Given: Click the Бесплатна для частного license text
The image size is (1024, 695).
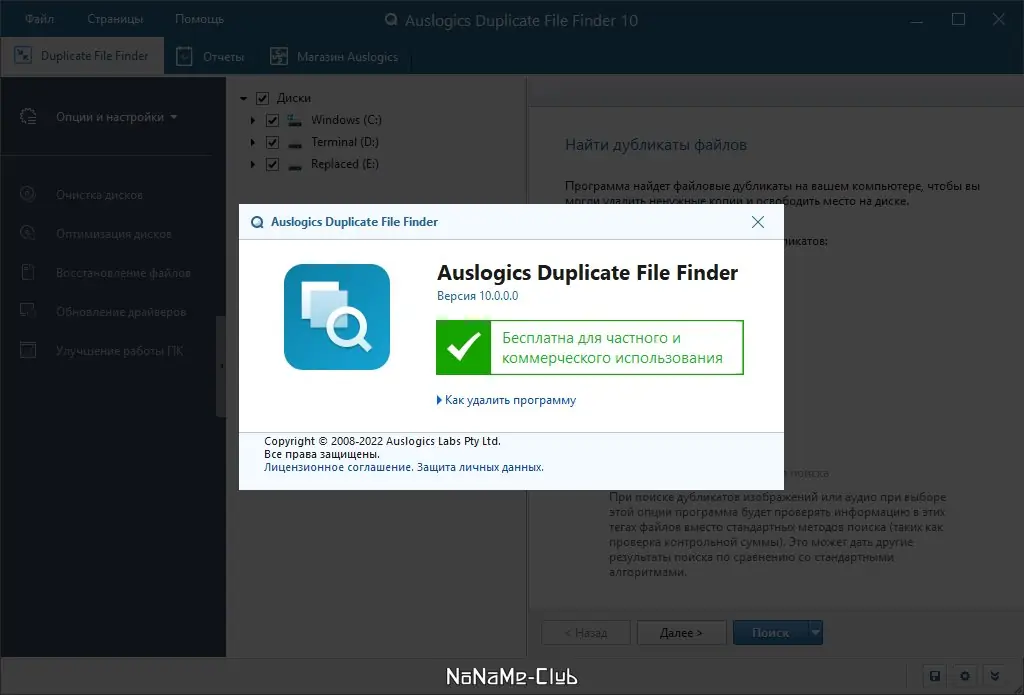Looking at the screenshot, I should point(613,348).
